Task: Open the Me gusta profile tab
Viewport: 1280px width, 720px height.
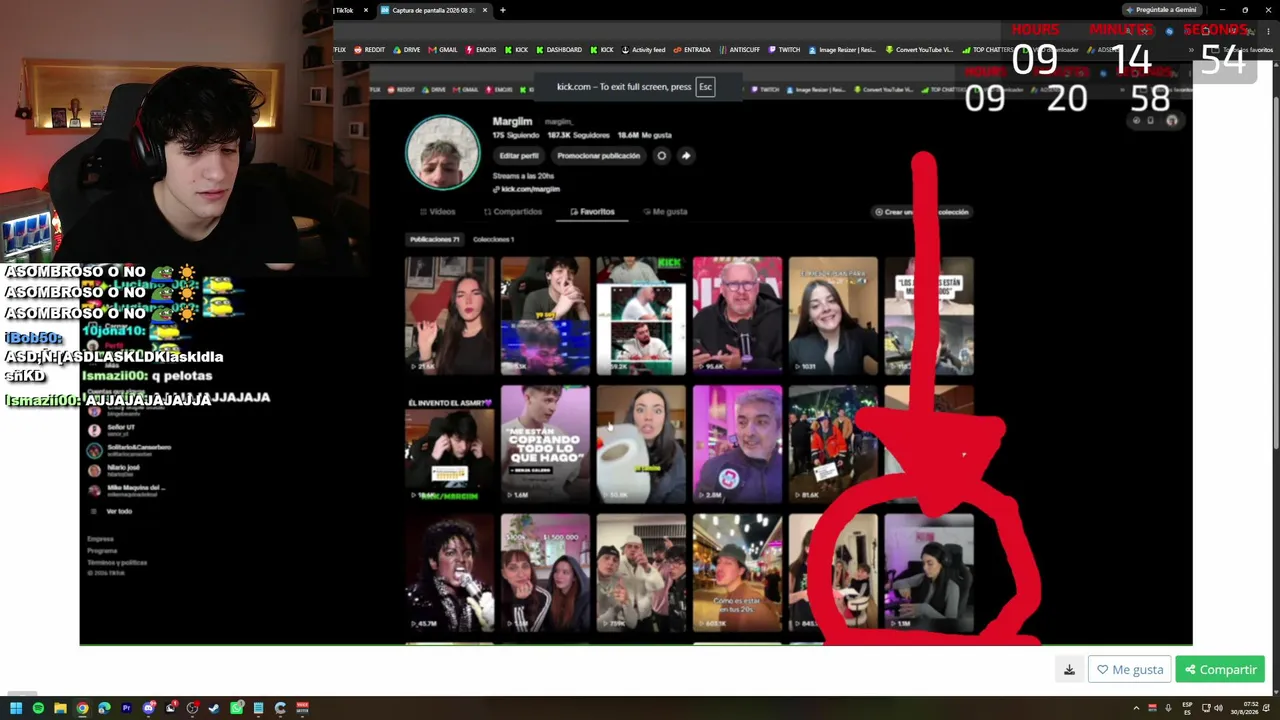Action: tap(665, 212)
